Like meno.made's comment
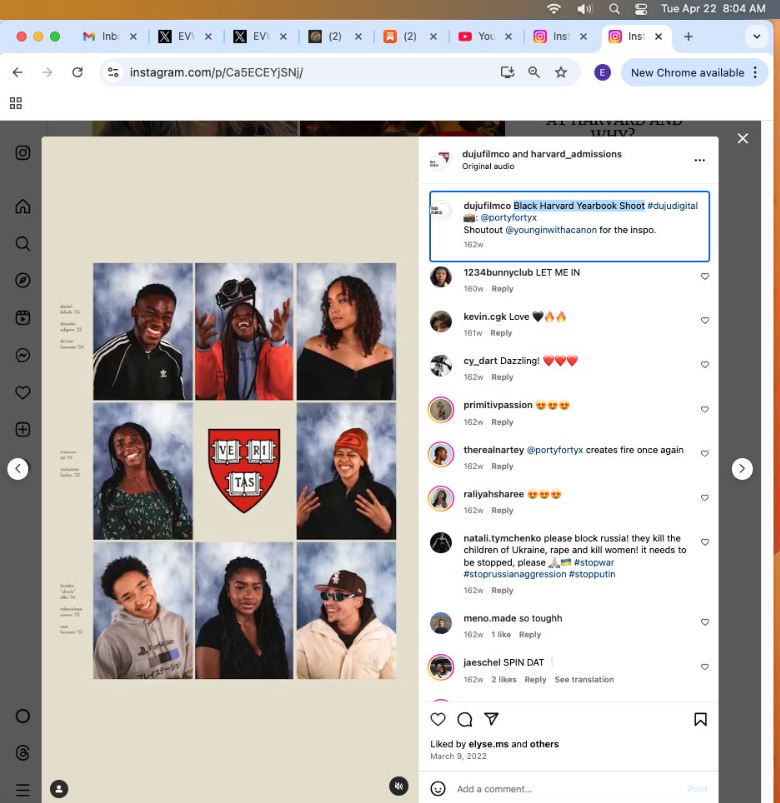Screen dimensions: 780x803 click(x=705, y=622)
